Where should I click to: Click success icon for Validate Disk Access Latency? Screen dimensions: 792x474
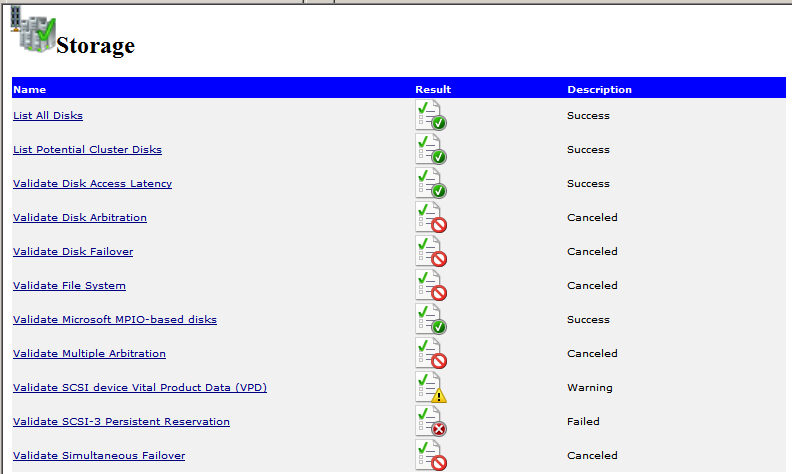click(431, 183)
